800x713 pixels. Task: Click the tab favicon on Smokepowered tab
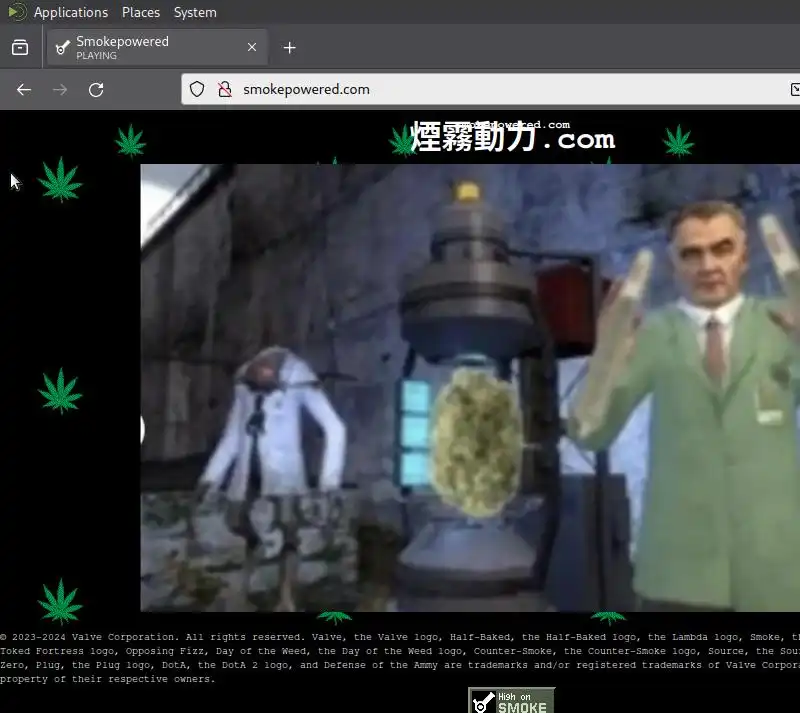click(x=63, y=47)
